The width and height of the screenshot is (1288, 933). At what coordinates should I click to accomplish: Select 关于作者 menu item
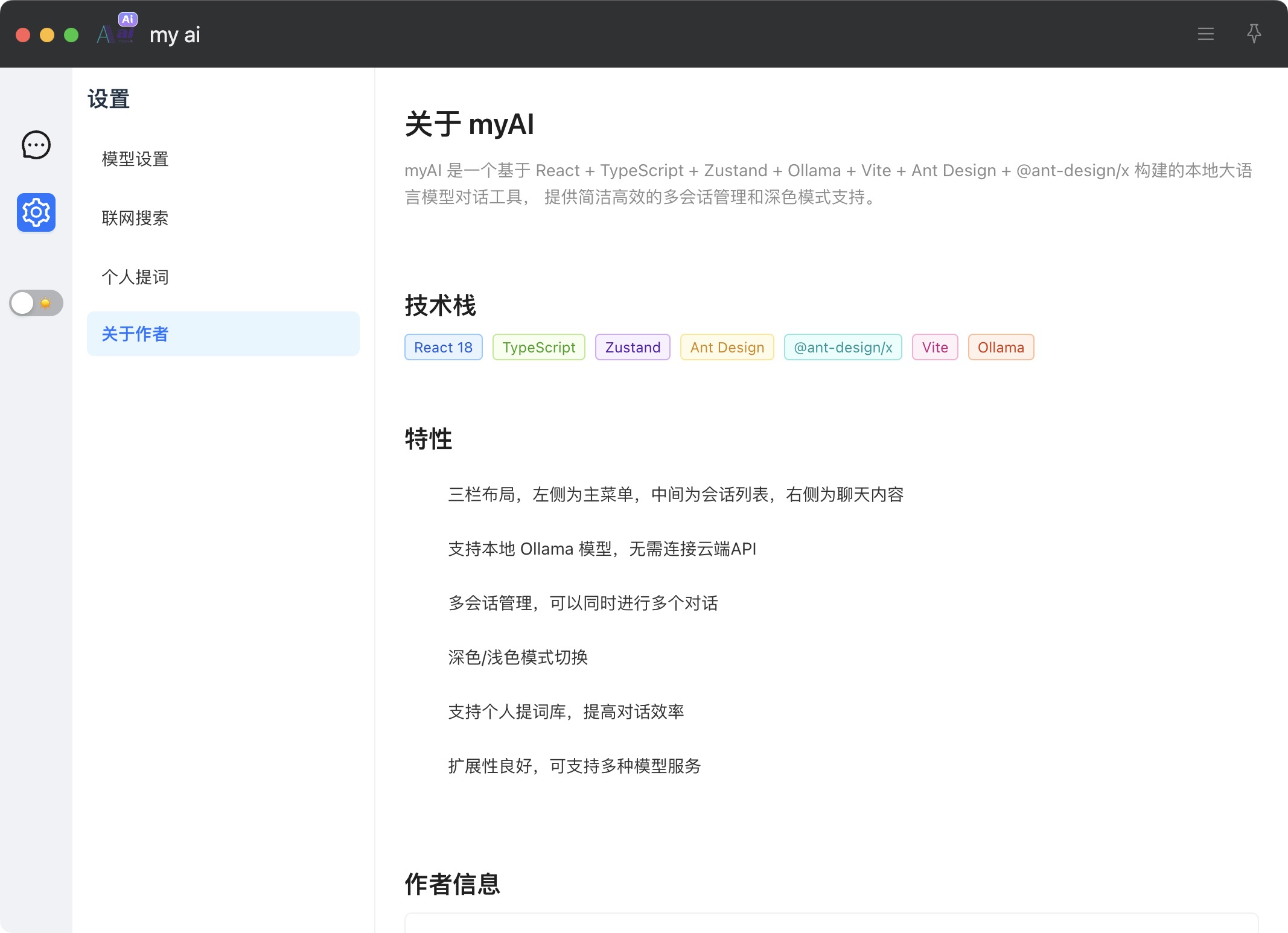[x=223, y=334]
